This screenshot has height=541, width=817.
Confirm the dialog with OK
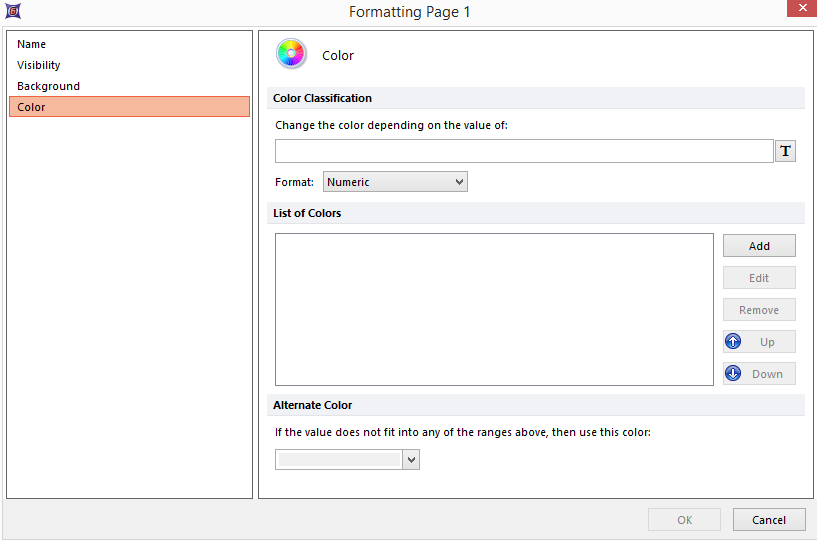click(x=684, y=520)
